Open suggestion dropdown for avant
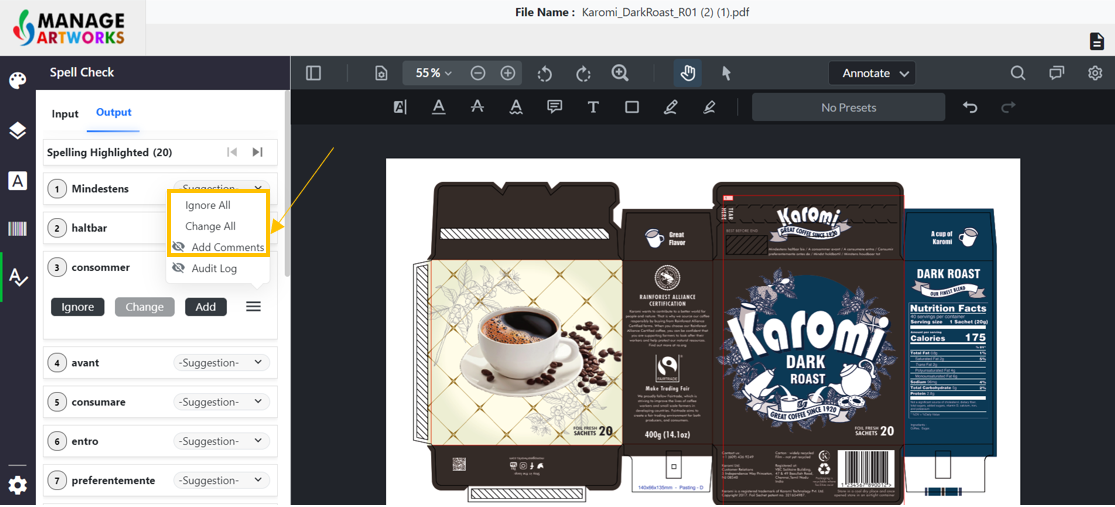Screen dimensions: 1115x507 pyautogui.click(x=222, y=363)
